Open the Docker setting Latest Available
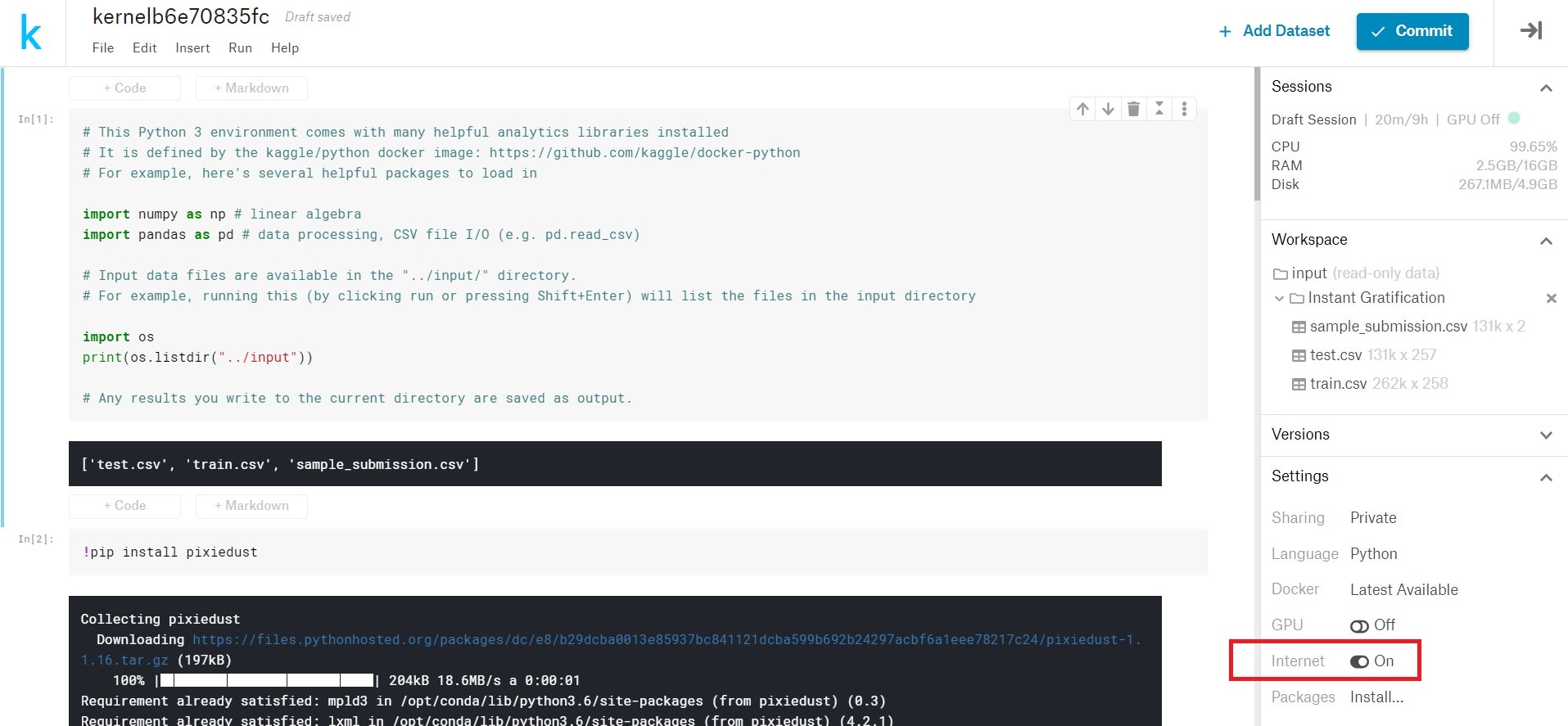Screen dimensions: 1568x726 pos(1403,590)
